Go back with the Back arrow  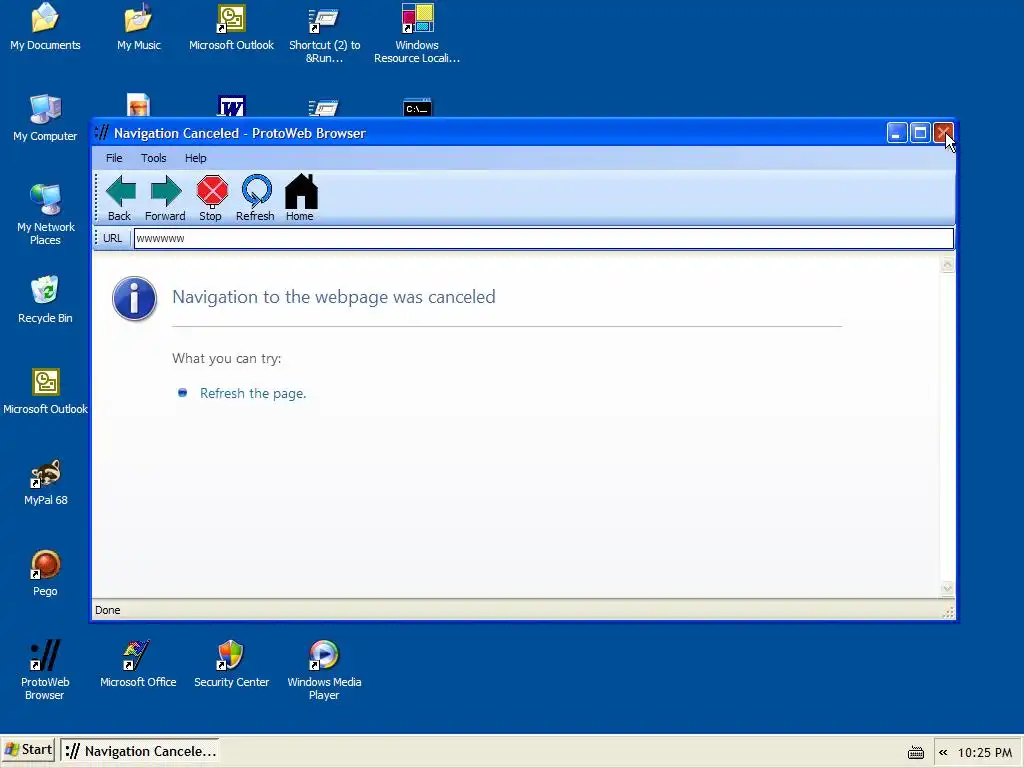click(x=120, y=197)
